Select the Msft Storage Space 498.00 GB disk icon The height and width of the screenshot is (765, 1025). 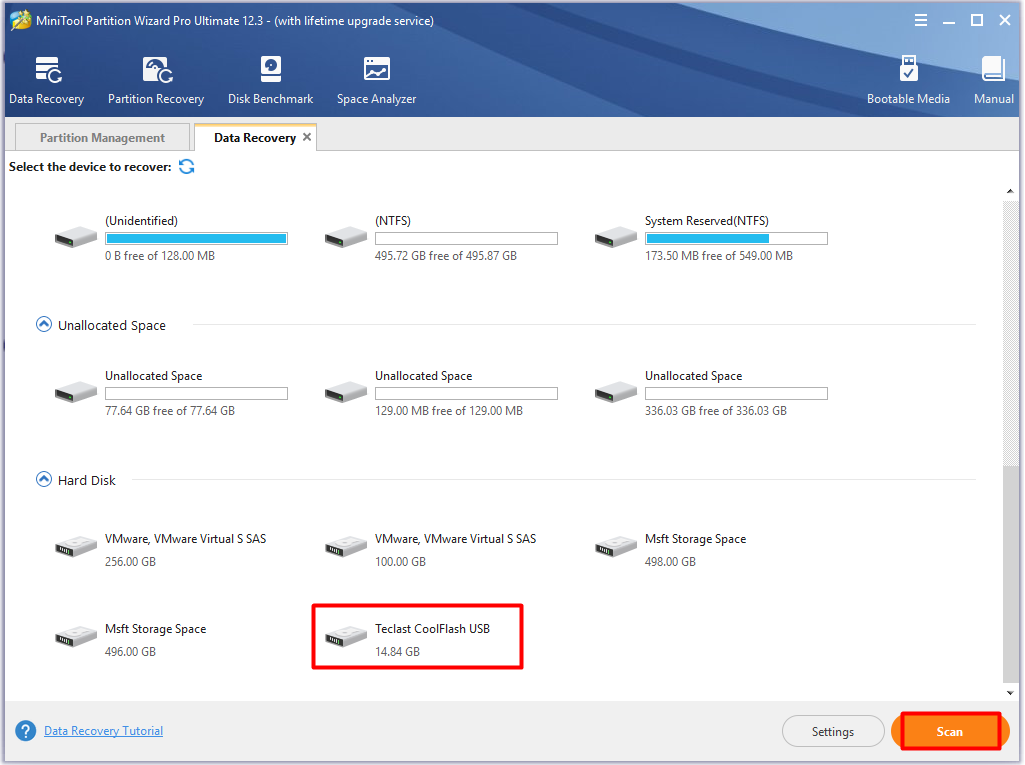(x=616, y=547)
